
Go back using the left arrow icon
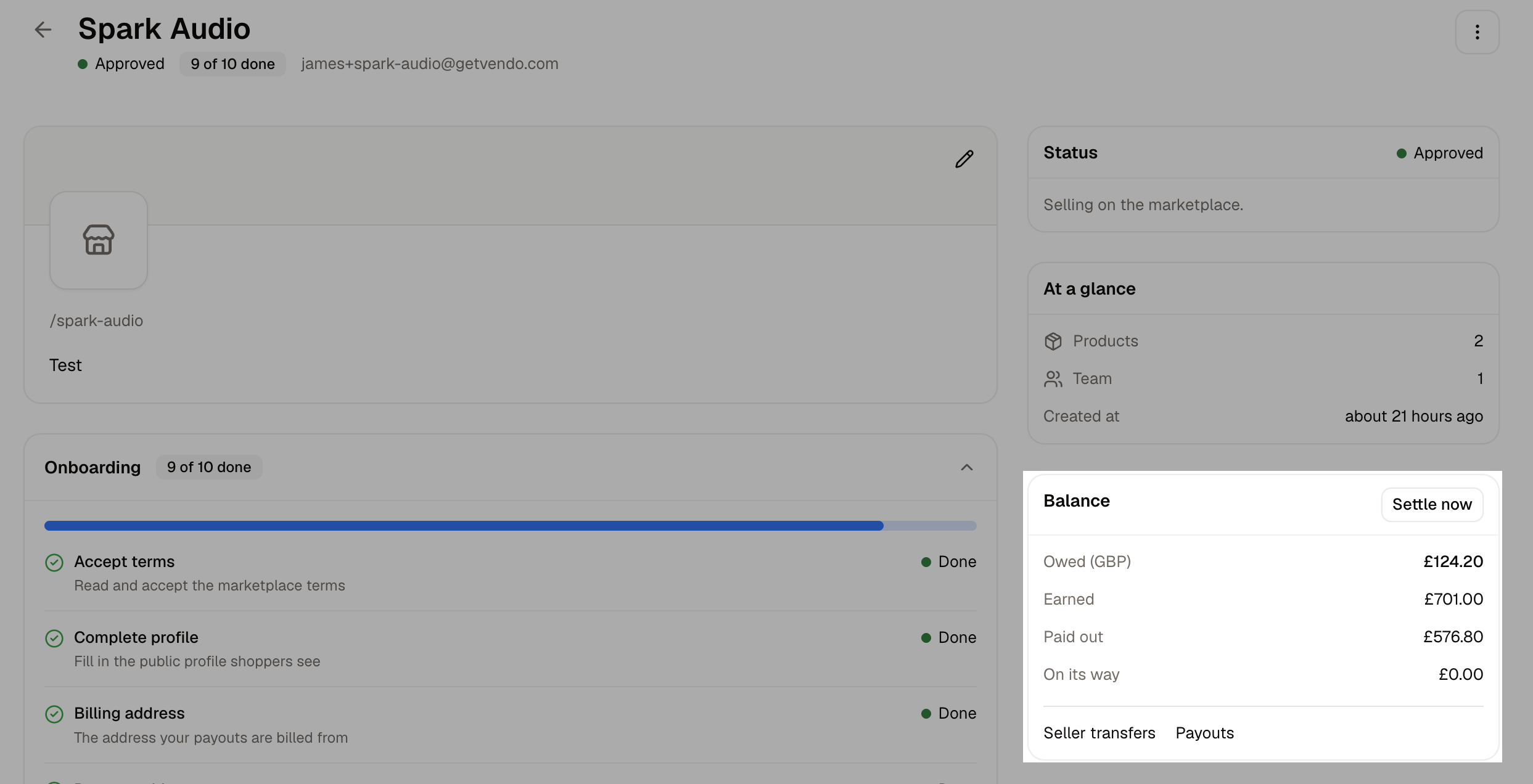pos(43,30)
